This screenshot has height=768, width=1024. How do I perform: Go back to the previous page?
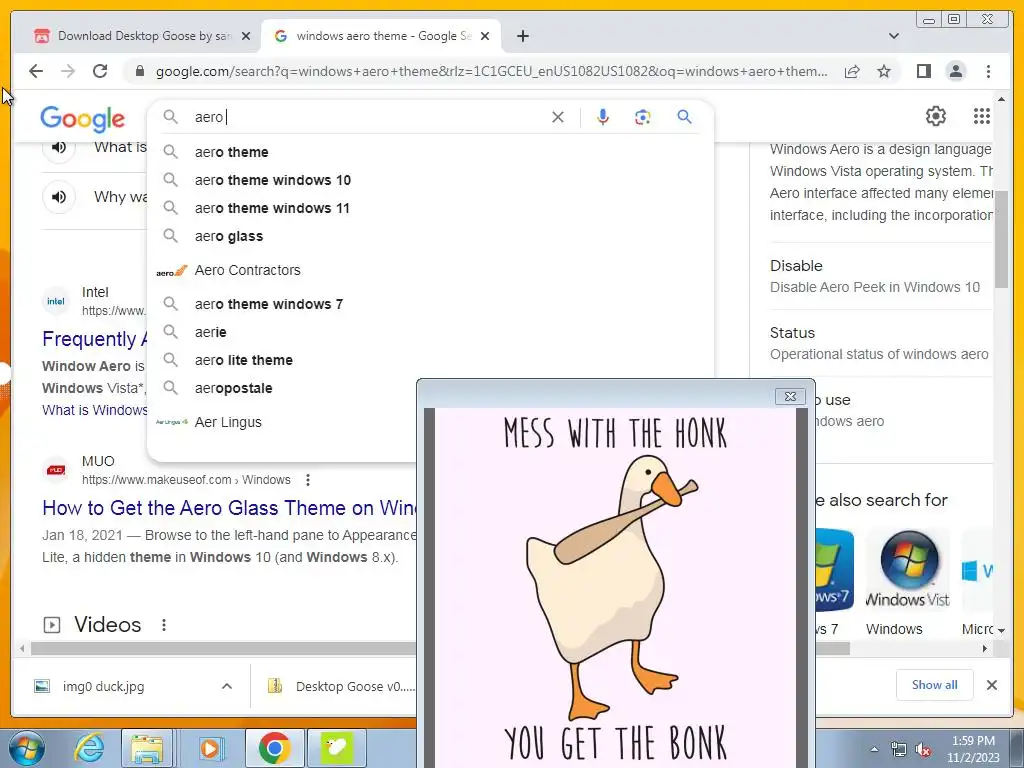tap(36, 71)
